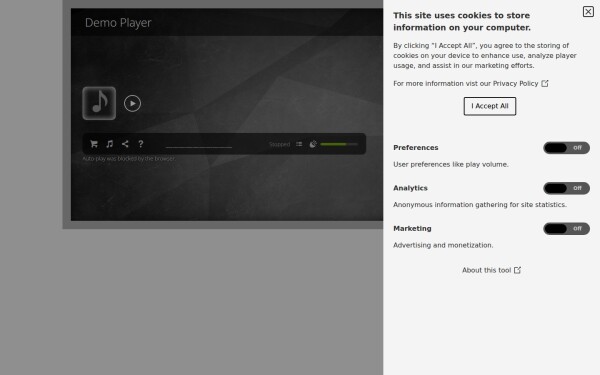Enable the Analytics cookies switch
The height and width of the screenshot is (375, 600).
coord(566,188)
